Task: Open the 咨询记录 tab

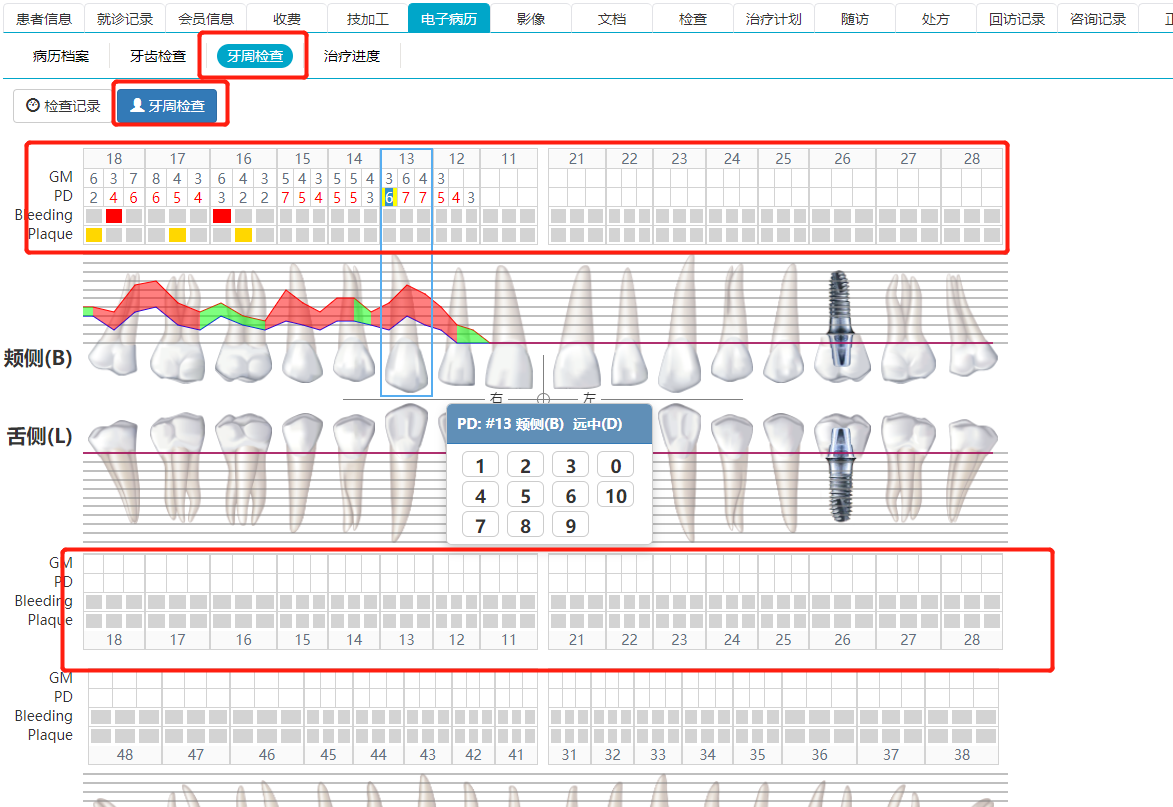Action: coord(1097,19)
